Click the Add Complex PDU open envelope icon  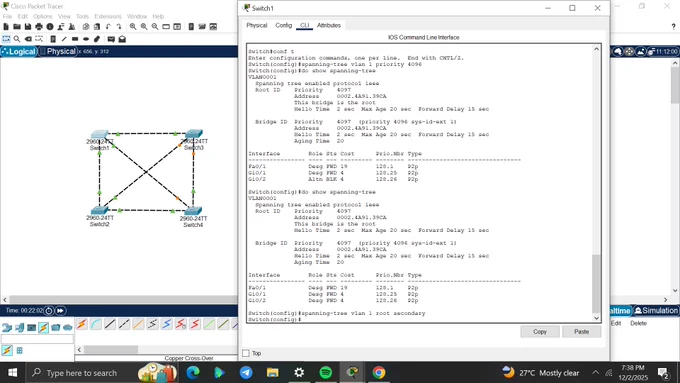pos(122,39)
